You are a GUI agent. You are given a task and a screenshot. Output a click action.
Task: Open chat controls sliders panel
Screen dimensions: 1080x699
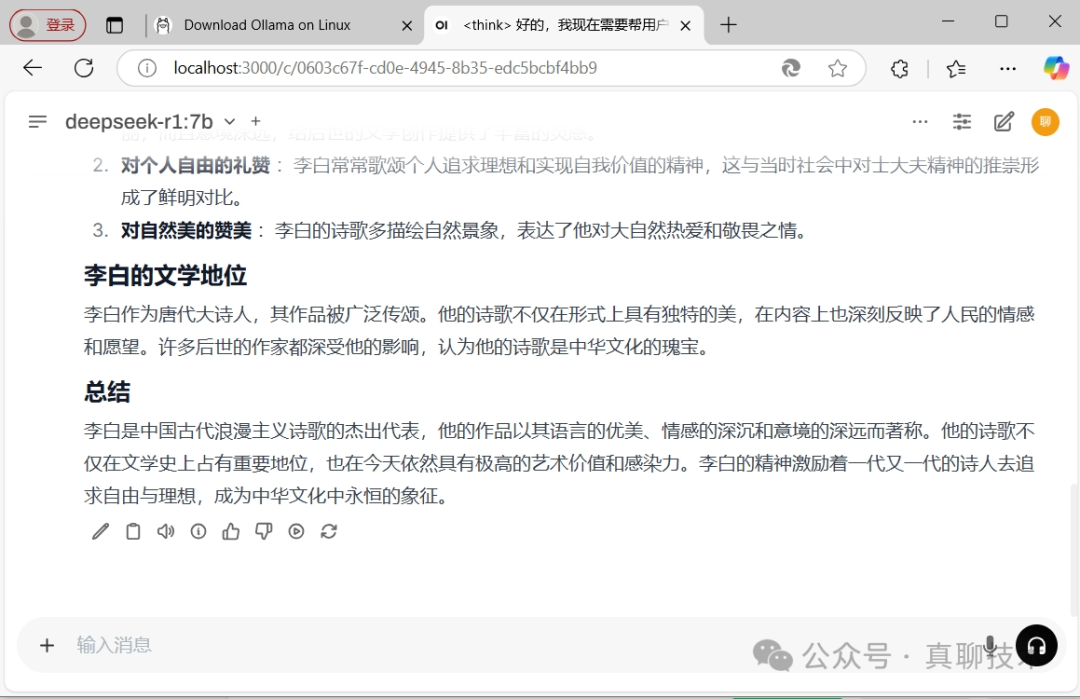[x=962, y=122]
